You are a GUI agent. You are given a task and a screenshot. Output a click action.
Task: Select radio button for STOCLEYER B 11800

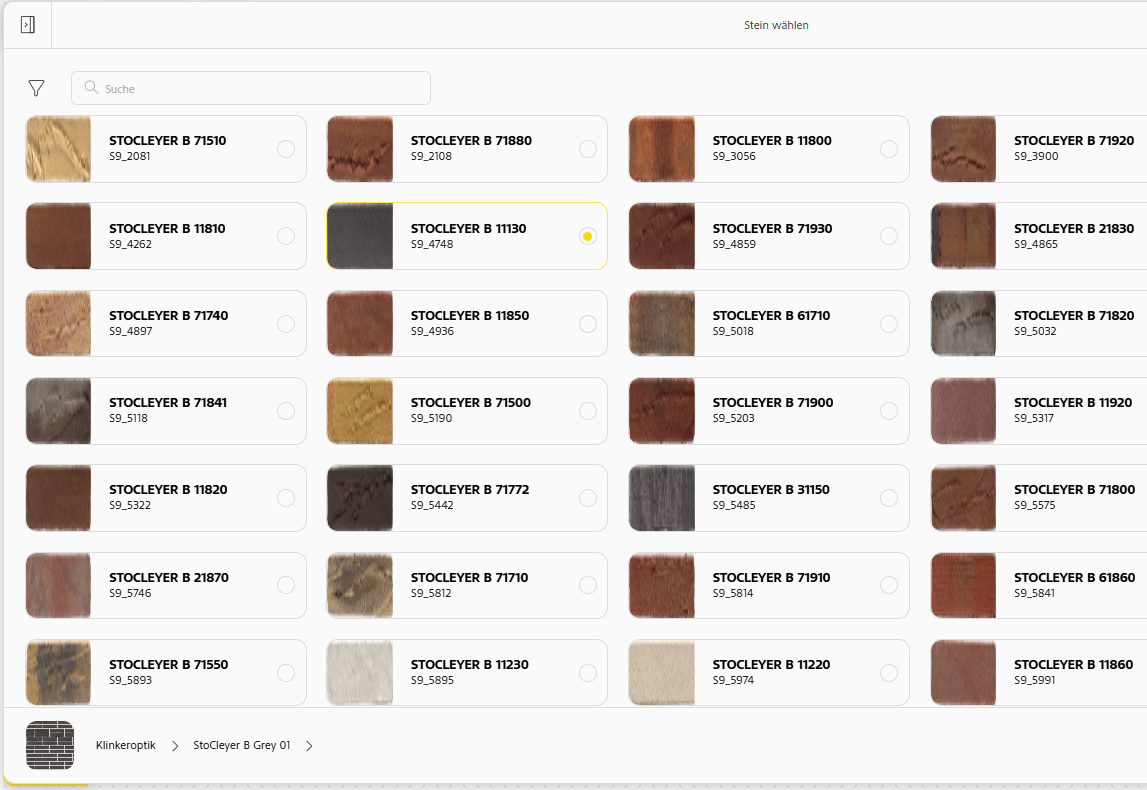click(889, 149)
